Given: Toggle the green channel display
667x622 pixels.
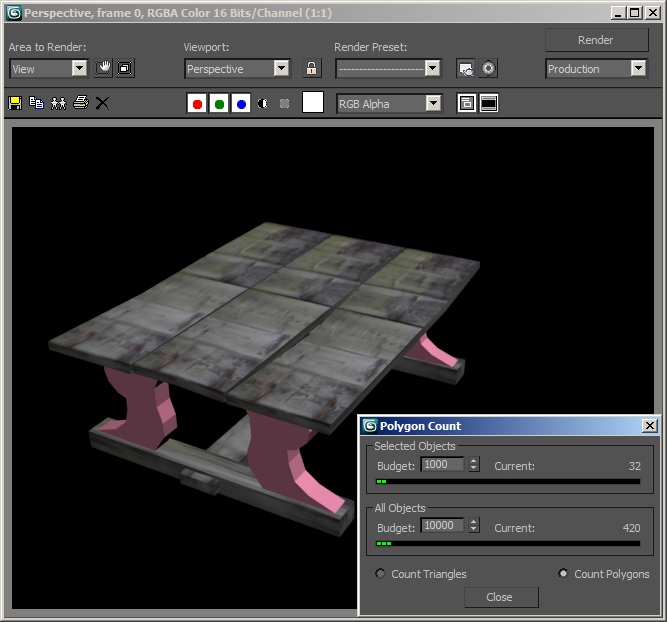Looking at the screenshot, I should [x=219, y=103].
